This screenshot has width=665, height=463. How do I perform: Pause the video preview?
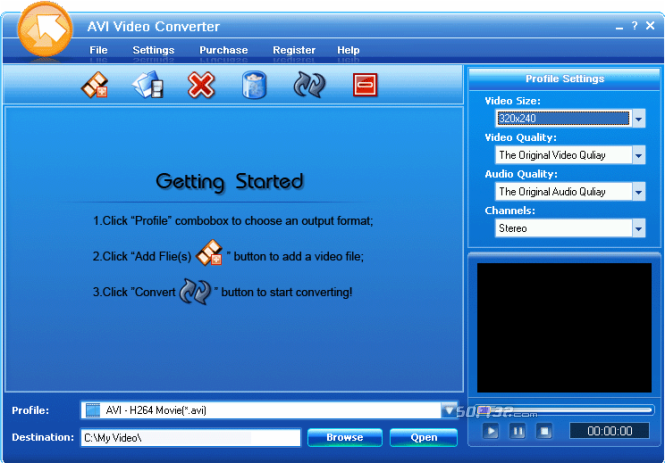[518, 432]
